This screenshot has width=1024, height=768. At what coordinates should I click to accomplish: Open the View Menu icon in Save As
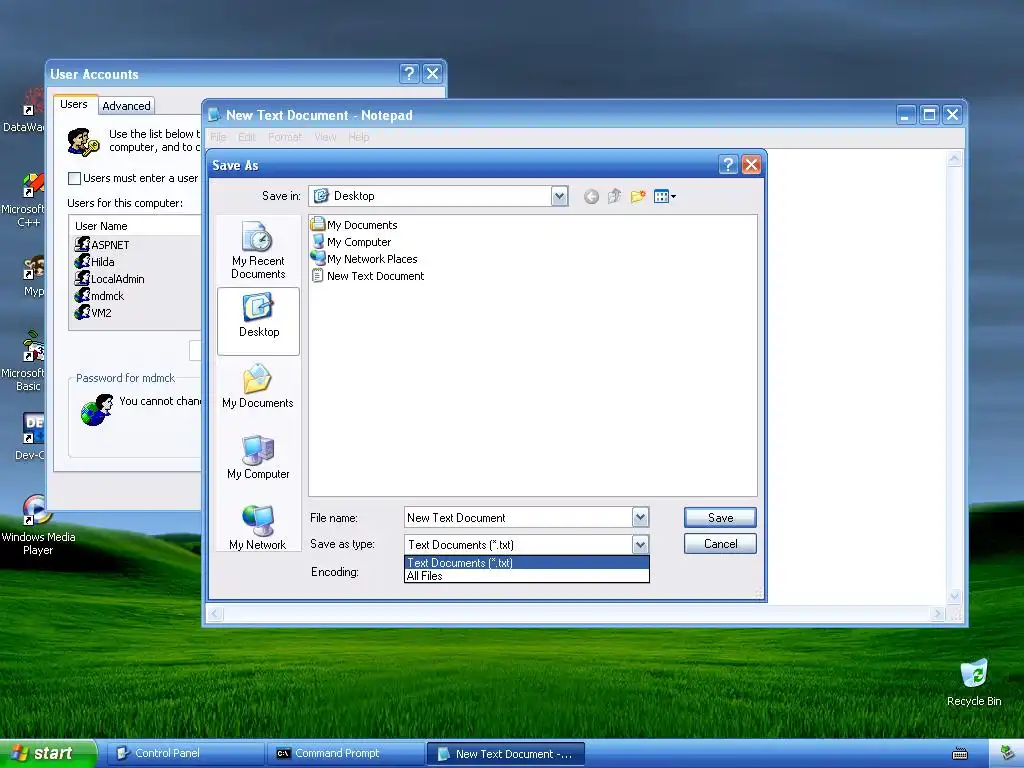664,197
